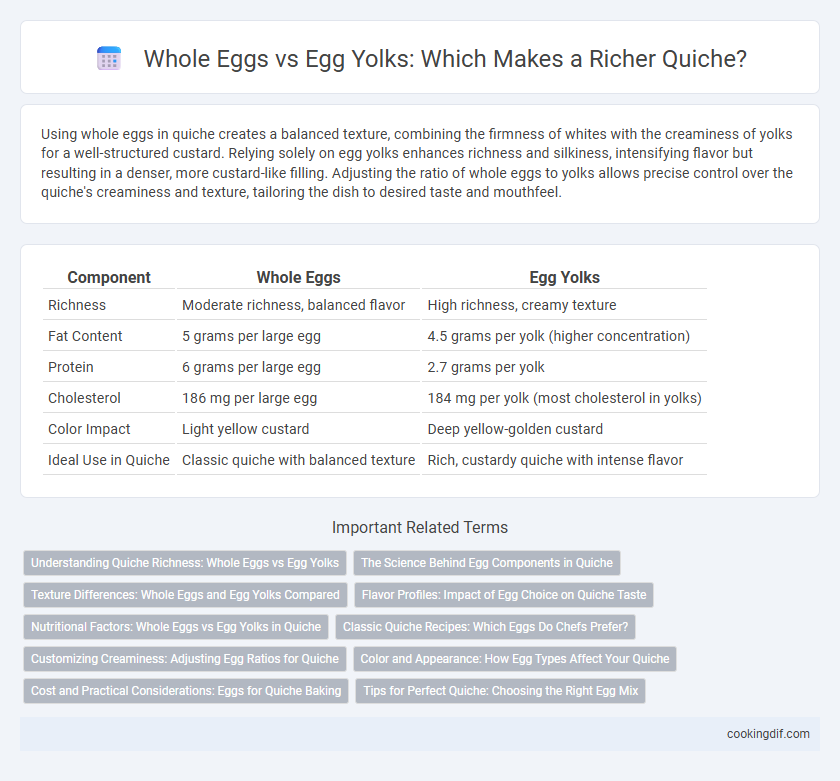Image resolution: width=840 pixels, height=781 pixels.
Task: Click 'Cost and Practical Considerations: Eggs for Quiche Baking'
Action: tap(186, 691)
